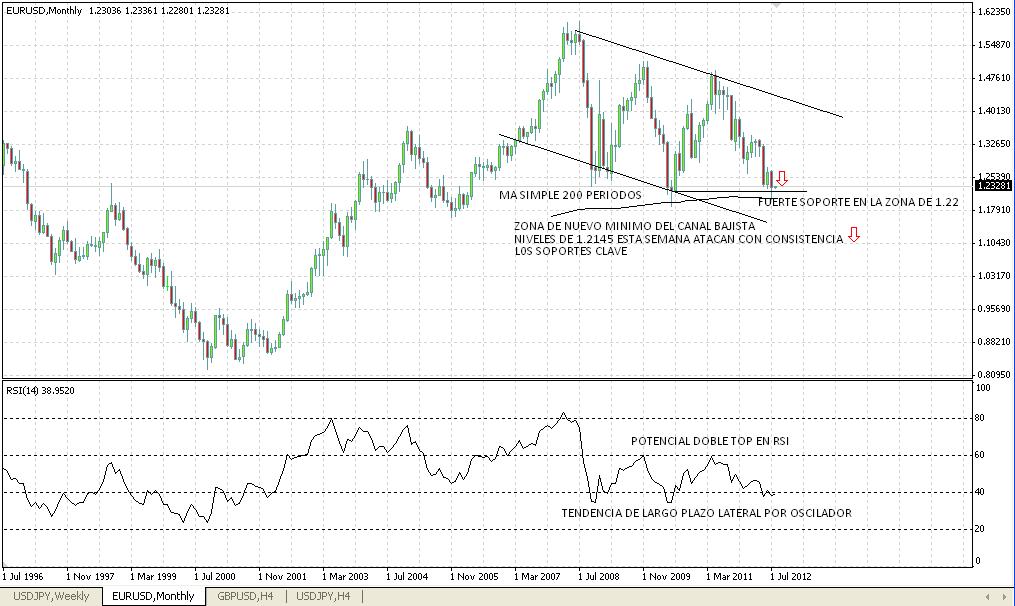The height and width of the screenshot is (606, 1015).
Task: Click the '1 Jul 1996' date label
Action: point(23,576)
